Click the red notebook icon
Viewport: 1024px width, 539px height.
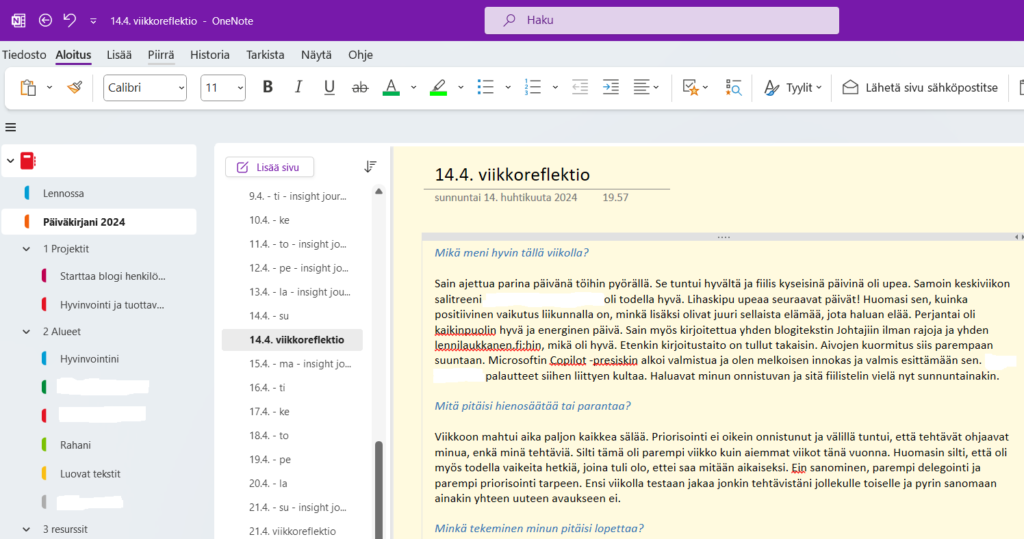[x=27, y=161]
